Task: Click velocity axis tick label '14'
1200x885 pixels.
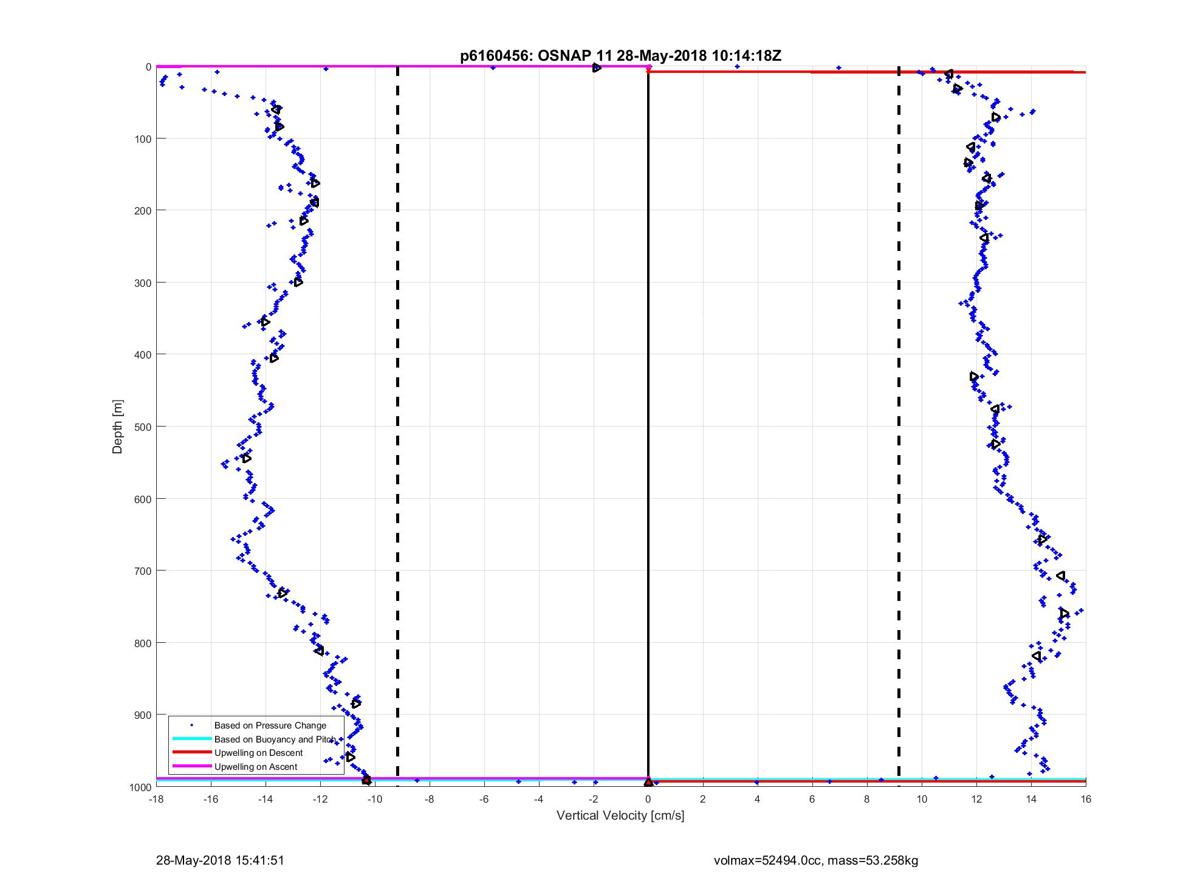Action: pos(1031,800)
